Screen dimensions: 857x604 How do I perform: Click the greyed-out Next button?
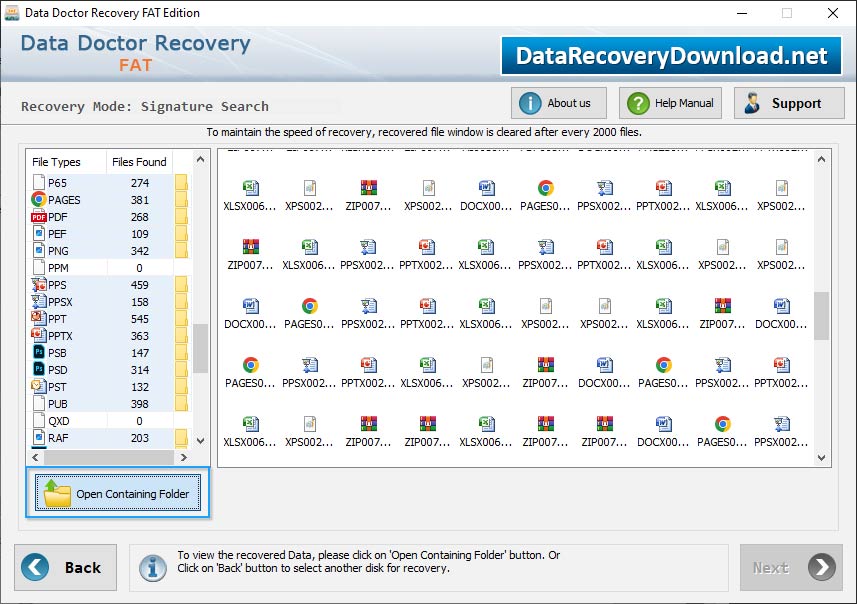coord(791,567)
